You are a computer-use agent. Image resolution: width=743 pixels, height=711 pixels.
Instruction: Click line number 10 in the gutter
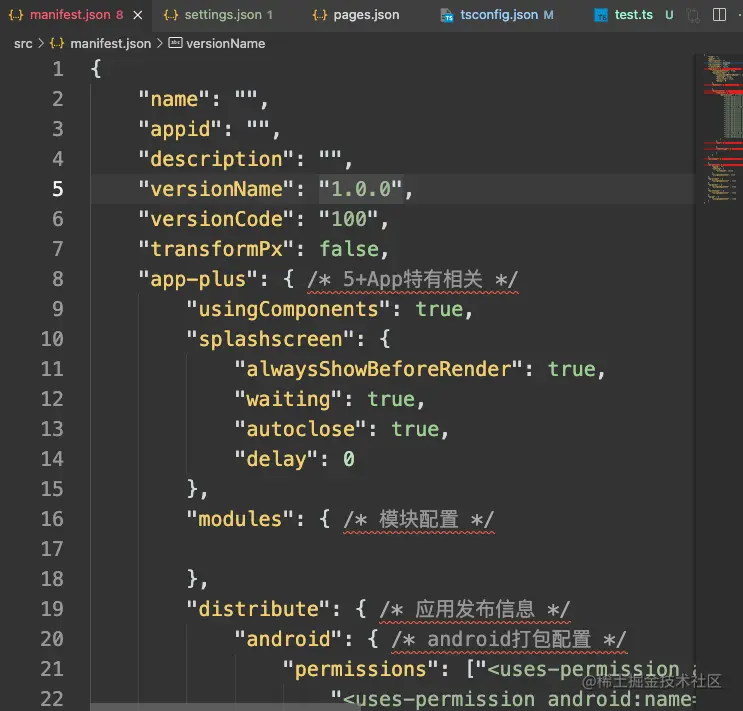pyautogui.click(x=52, y=339)
